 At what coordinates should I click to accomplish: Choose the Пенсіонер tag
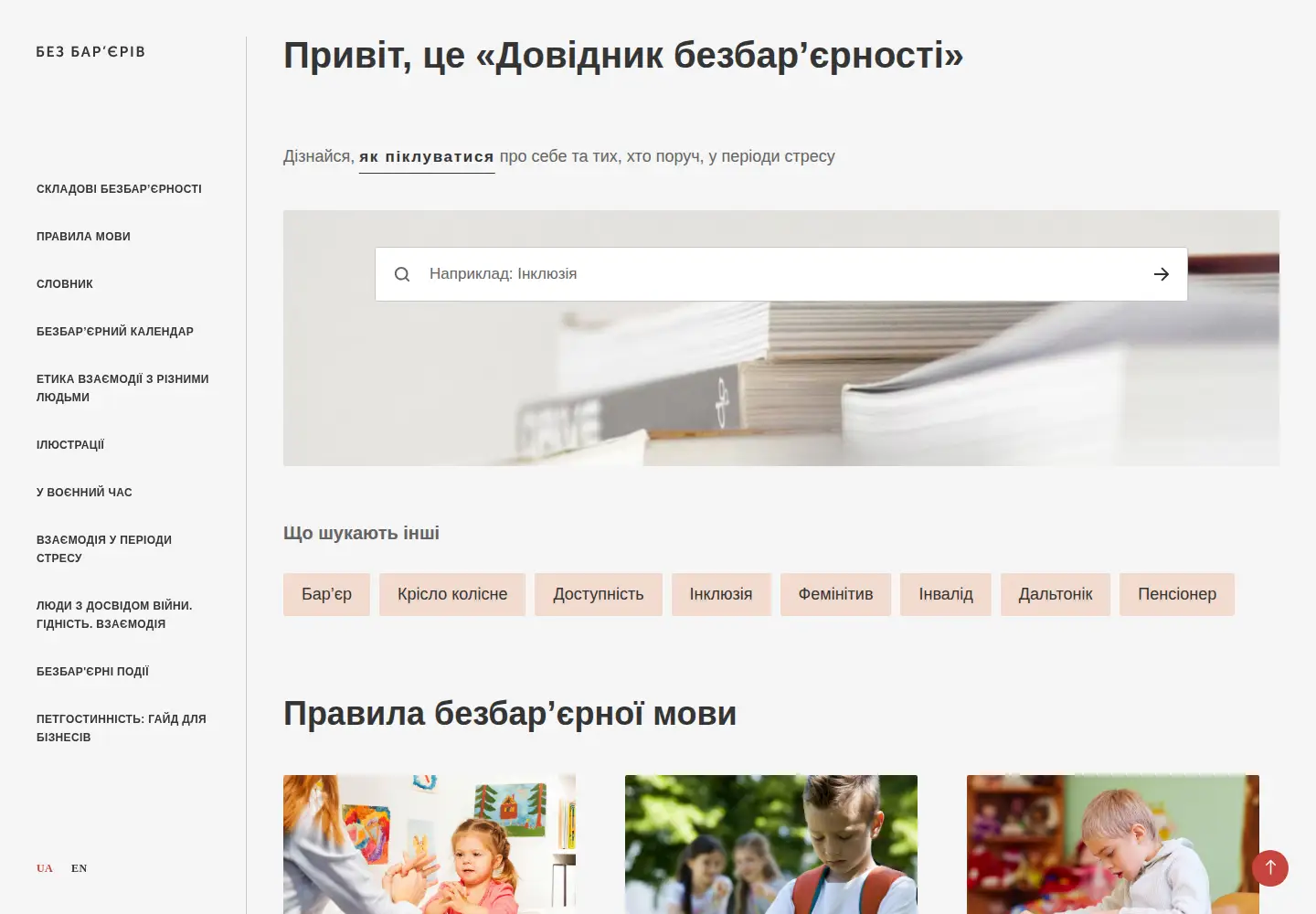[1177, 594]
